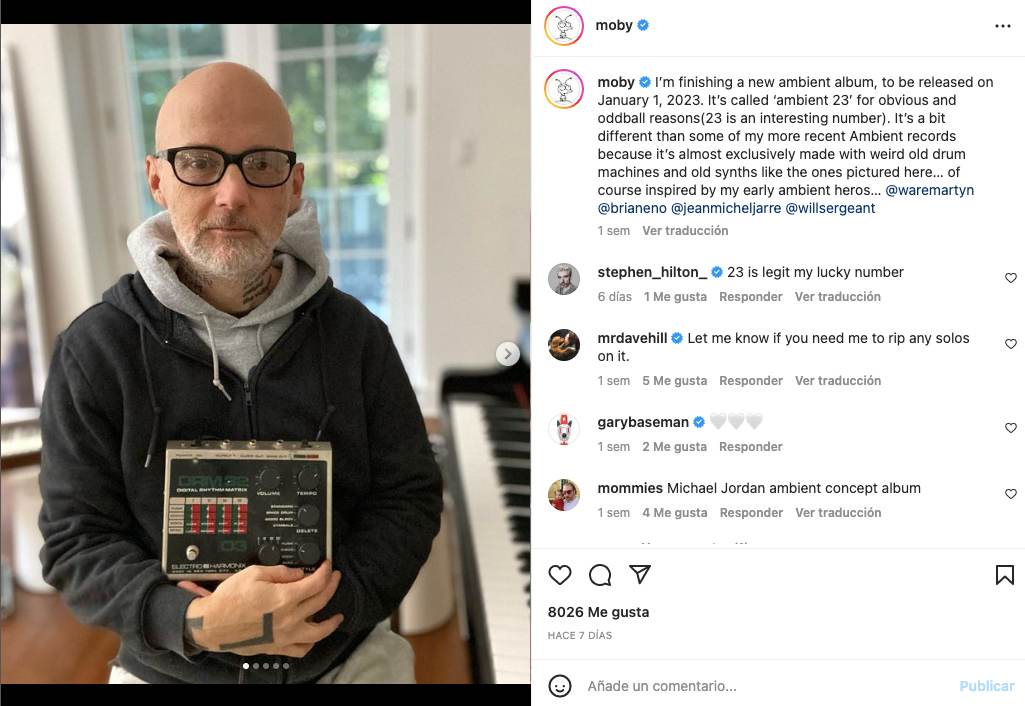Image resolution: width=1025 pixels, height=706 pixels.
Task: Focus the Añade un comentario field
Action: (765, 686)
